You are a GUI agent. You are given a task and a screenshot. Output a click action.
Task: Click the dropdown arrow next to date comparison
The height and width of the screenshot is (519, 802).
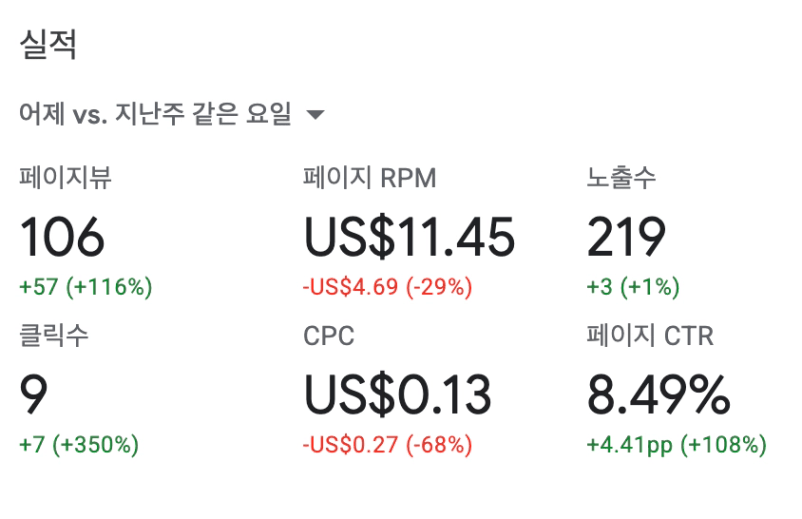(315, 115)
